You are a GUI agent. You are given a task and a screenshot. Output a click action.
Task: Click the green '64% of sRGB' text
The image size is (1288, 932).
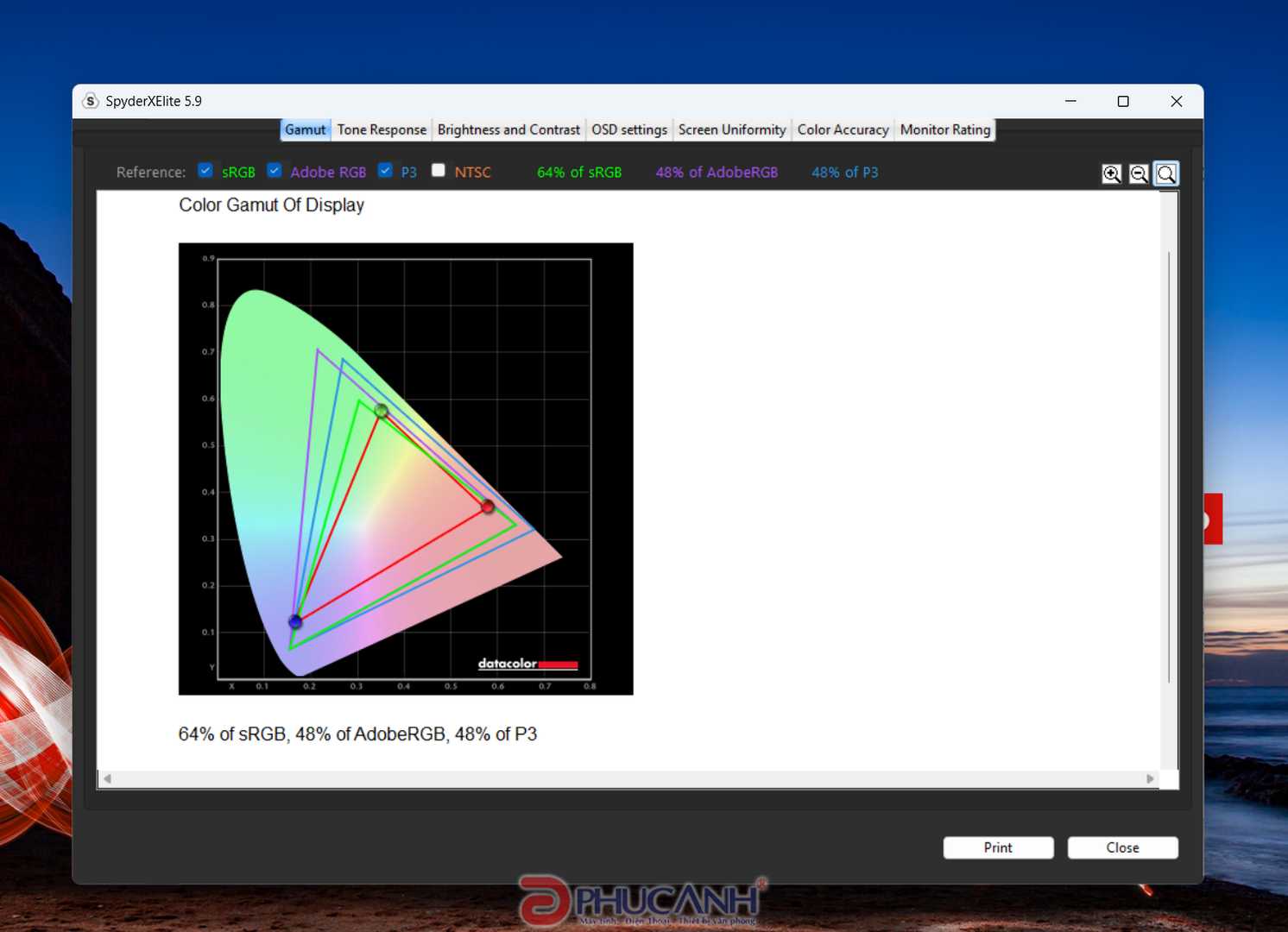point(579,172)
